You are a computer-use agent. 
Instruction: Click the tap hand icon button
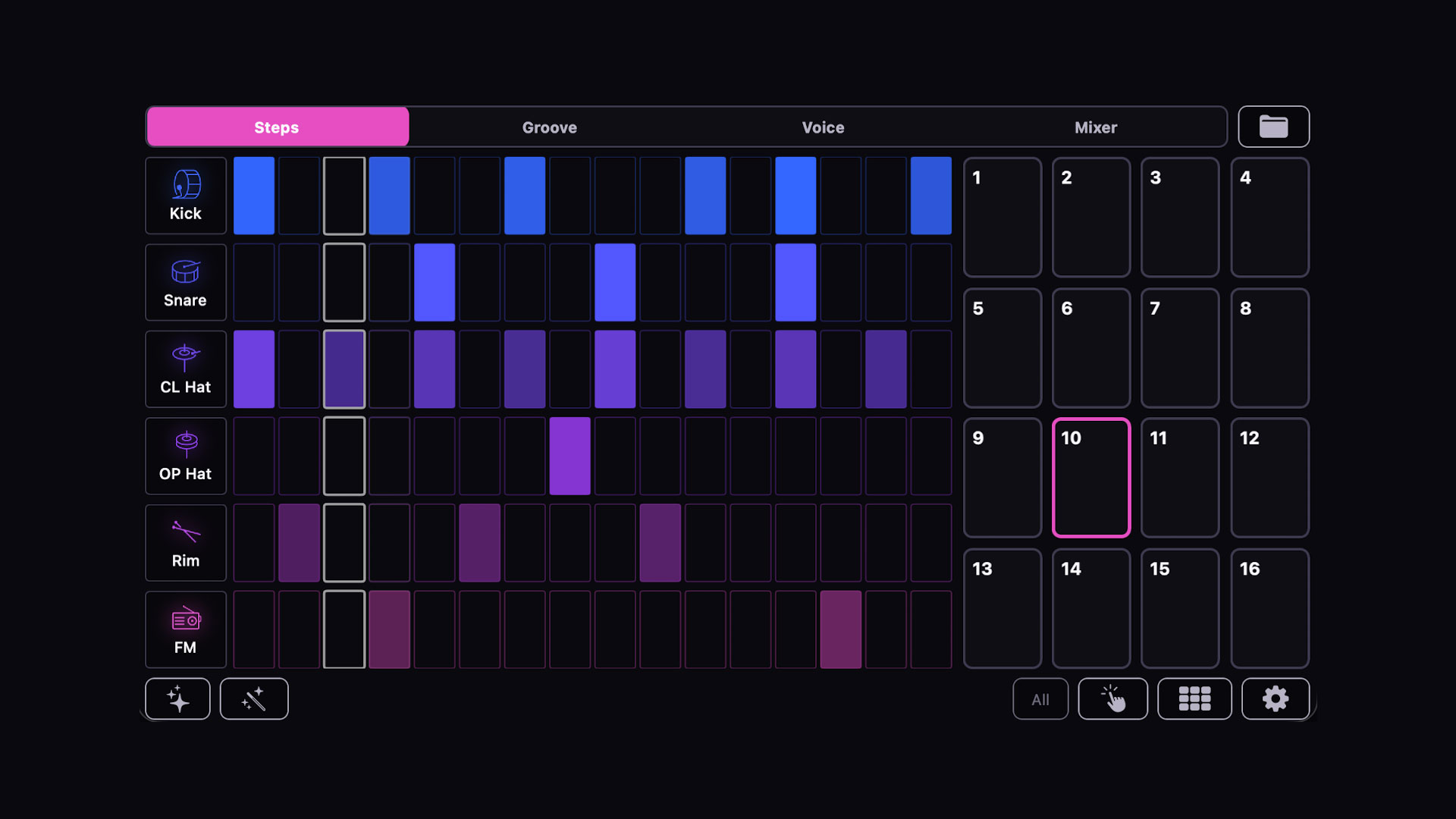[1113, 698]
